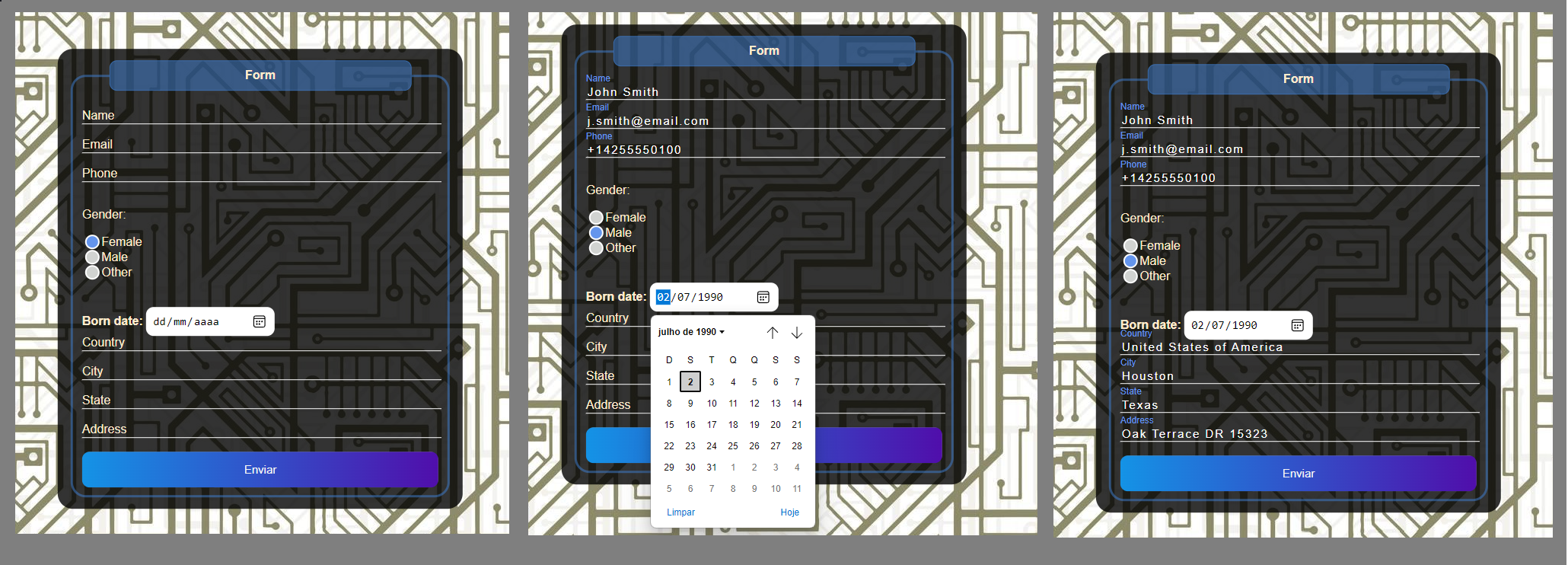The height and width of the screenshot is (565, 1568).
Task: Click Texas state field in right form
Action: pos(1299,405)
